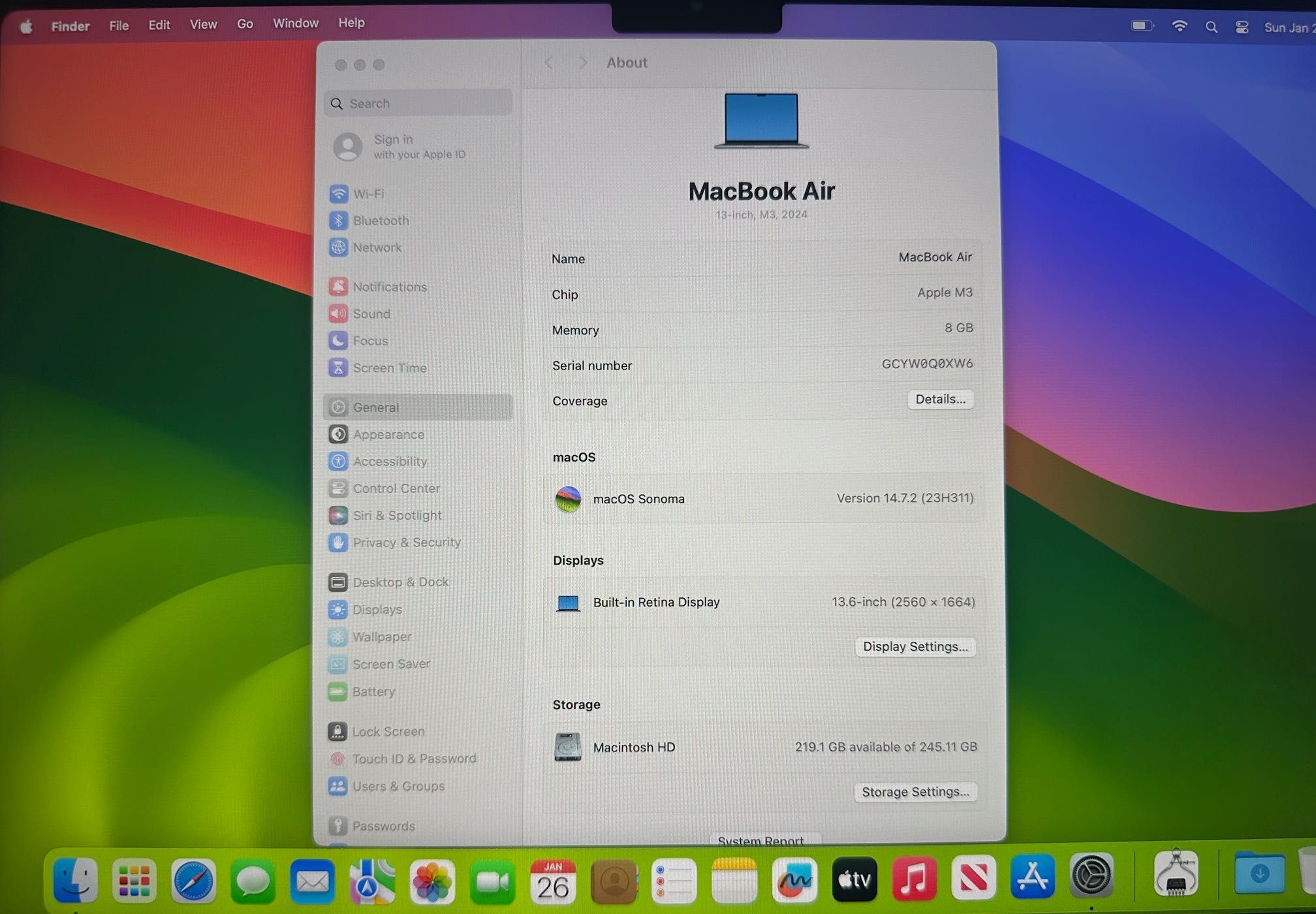Open FaceTime from the Dock
The width and height of the screenshot is (1316, 914).
point(492,882)
